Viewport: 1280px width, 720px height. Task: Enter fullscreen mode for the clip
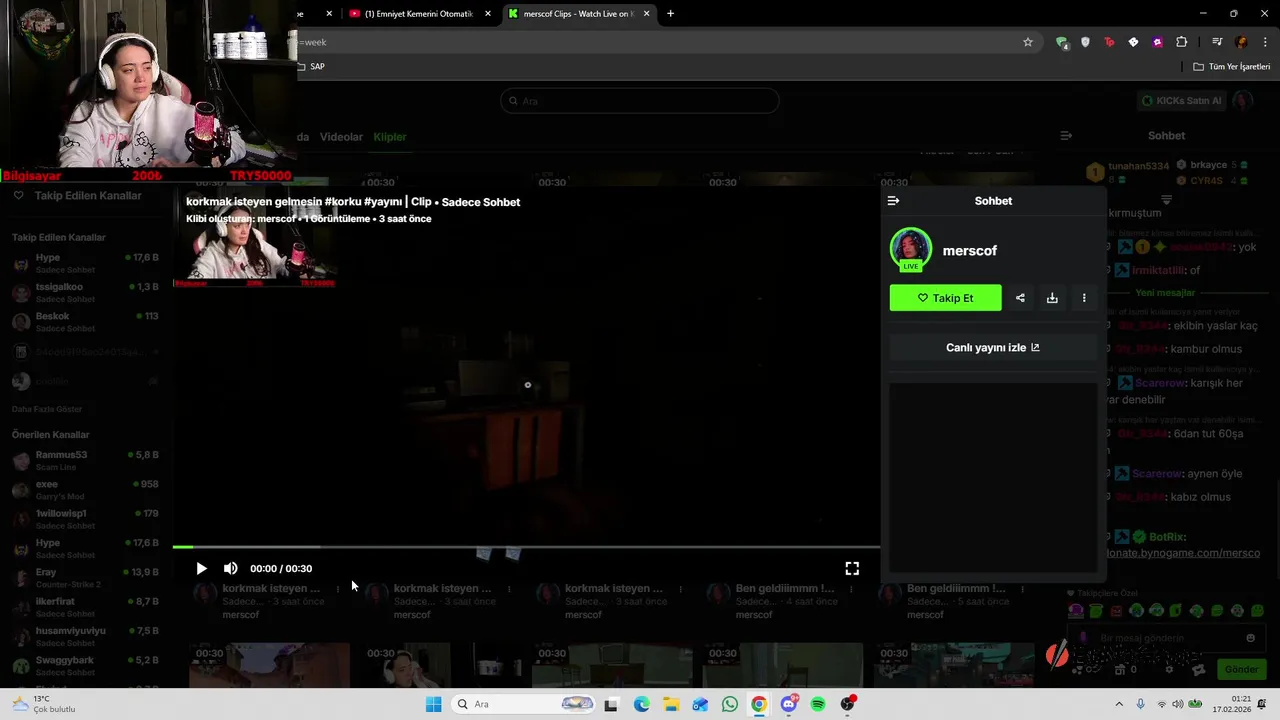852,568
